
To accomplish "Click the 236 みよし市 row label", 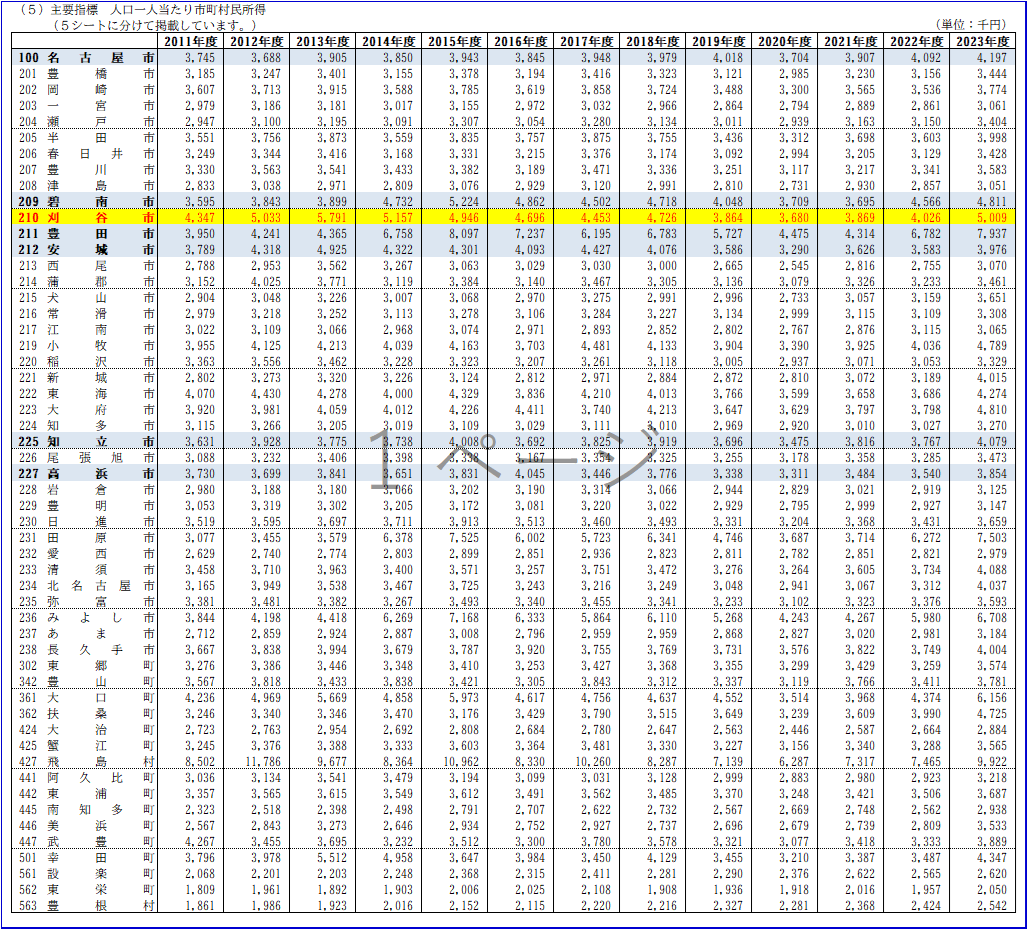I will pyautogui.click(x=85, y=618).
